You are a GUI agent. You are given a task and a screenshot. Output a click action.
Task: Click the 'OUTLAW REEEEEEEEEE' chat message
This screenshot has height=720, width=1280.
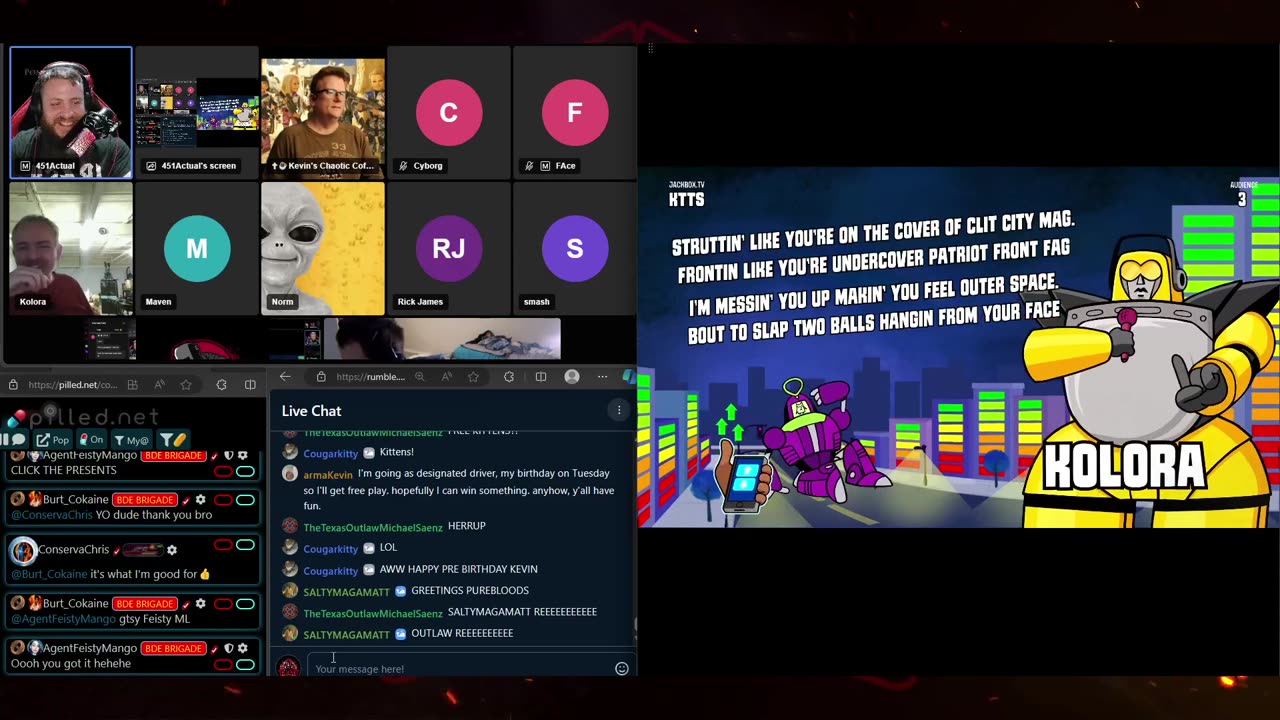[x=462, y=633]
